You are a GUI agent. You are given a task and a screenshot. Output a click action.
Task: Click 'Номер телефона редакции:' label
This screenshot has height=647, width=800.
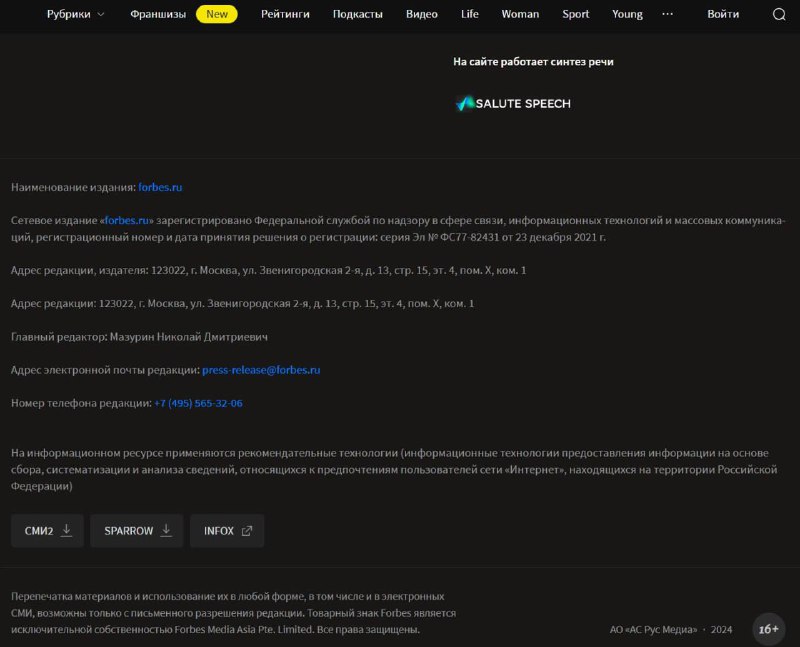click(x=82, y=403)
